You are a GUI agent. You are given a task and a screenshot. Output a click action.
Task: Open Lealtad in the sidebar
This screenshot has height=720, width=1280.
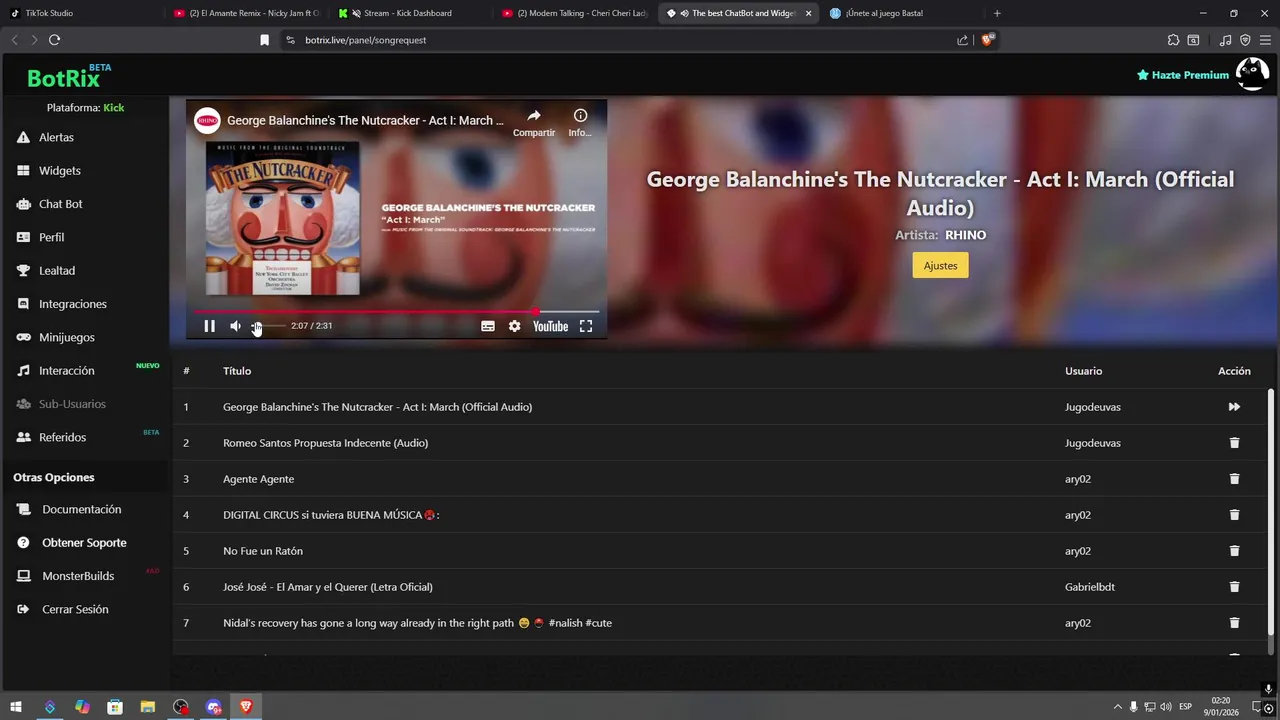tap(57, 271)
